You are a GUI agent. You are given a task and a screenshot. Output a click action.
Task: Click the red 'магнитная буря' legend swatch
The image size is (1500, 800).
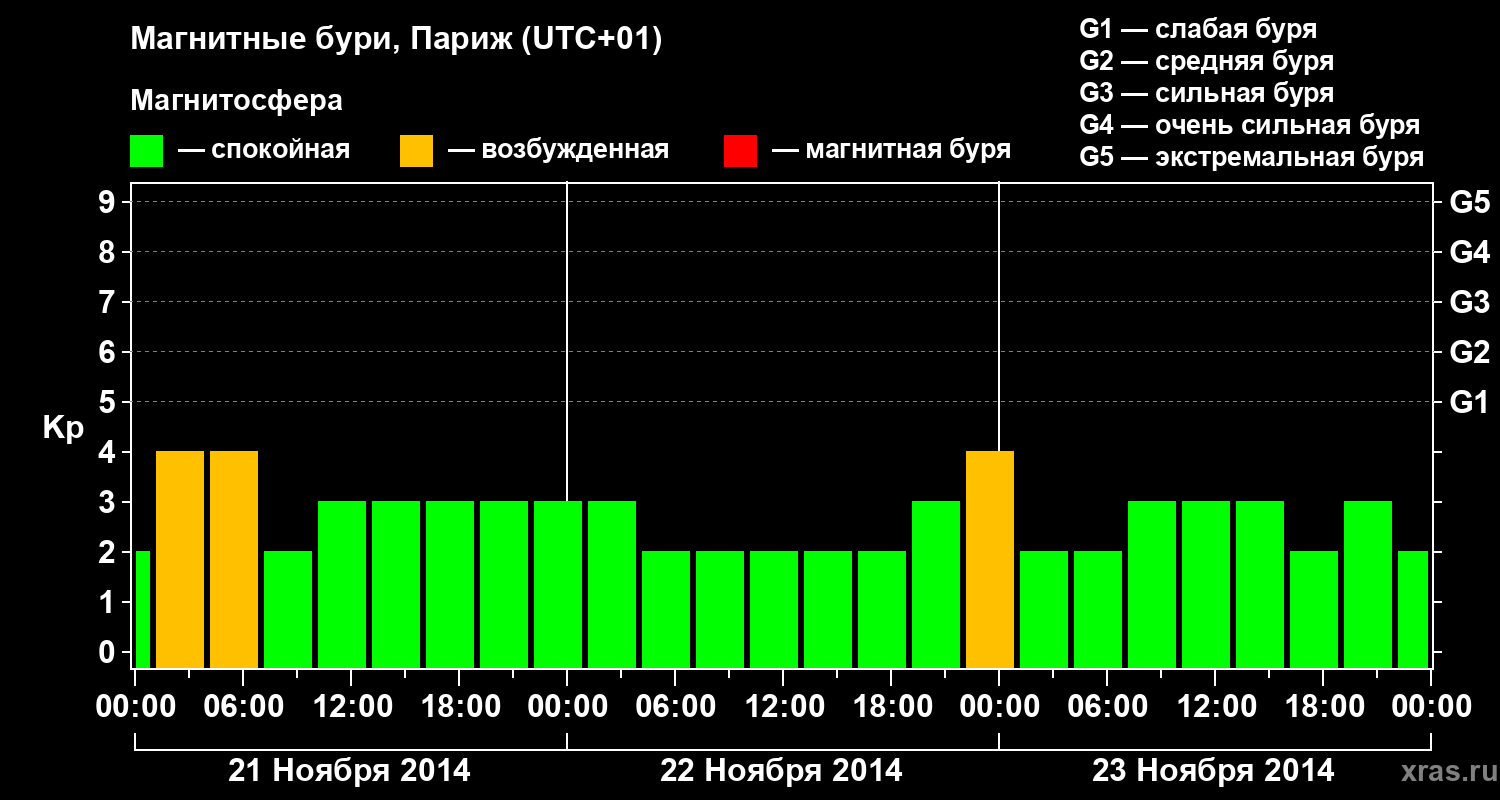pyautogui.click(x=740, y=151)
